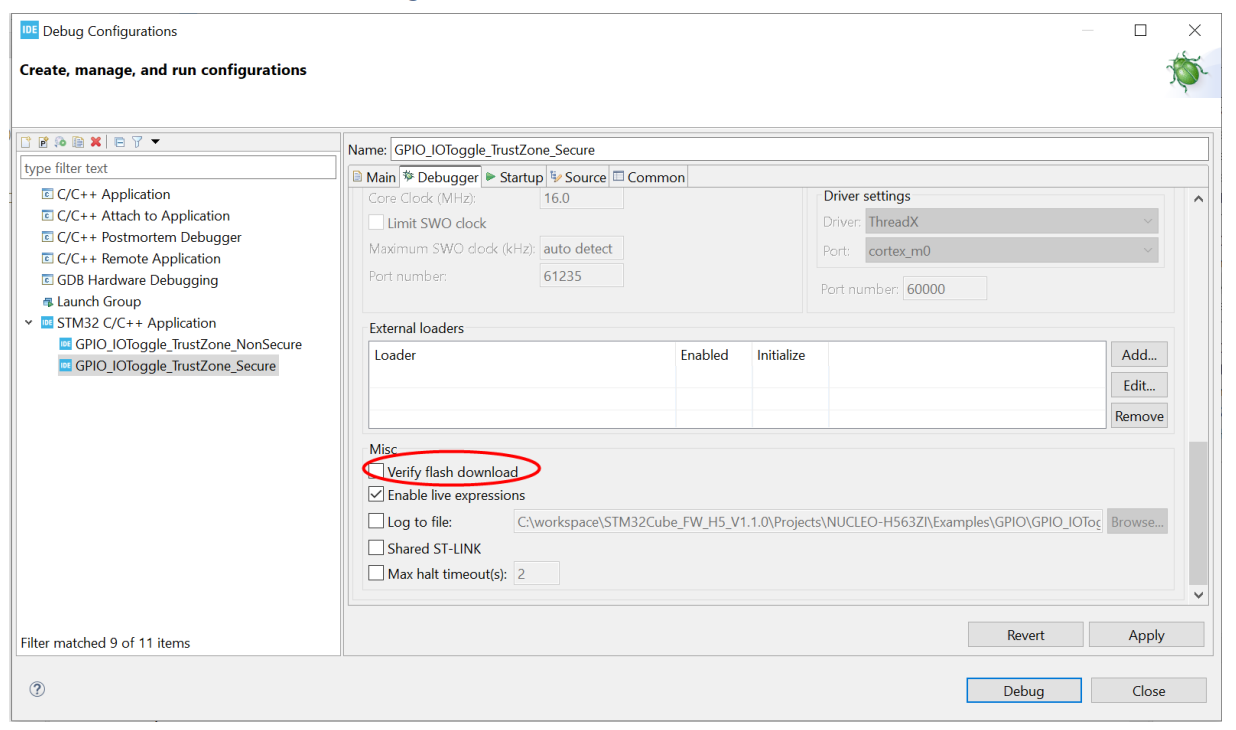This screenshot has height=730, width=1236.
Task: Enable the Shared ST-LINK checkbox
Action: tap(377, 548)
